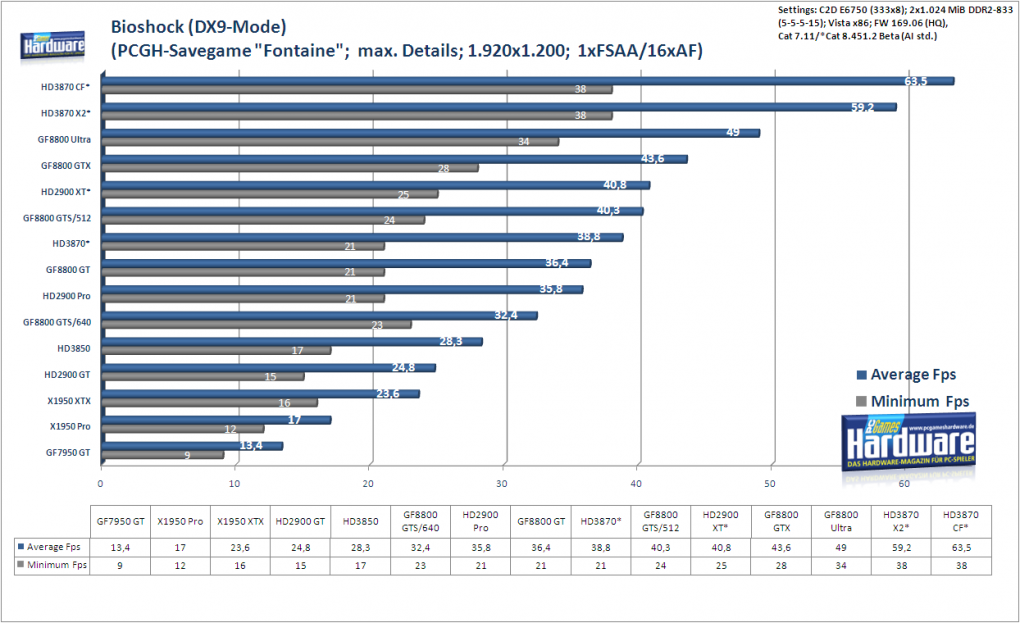The height and width of the screenshot is (623, 1020).
Task: Select the blue average bar for HD3870 CF
Action: 528,81
